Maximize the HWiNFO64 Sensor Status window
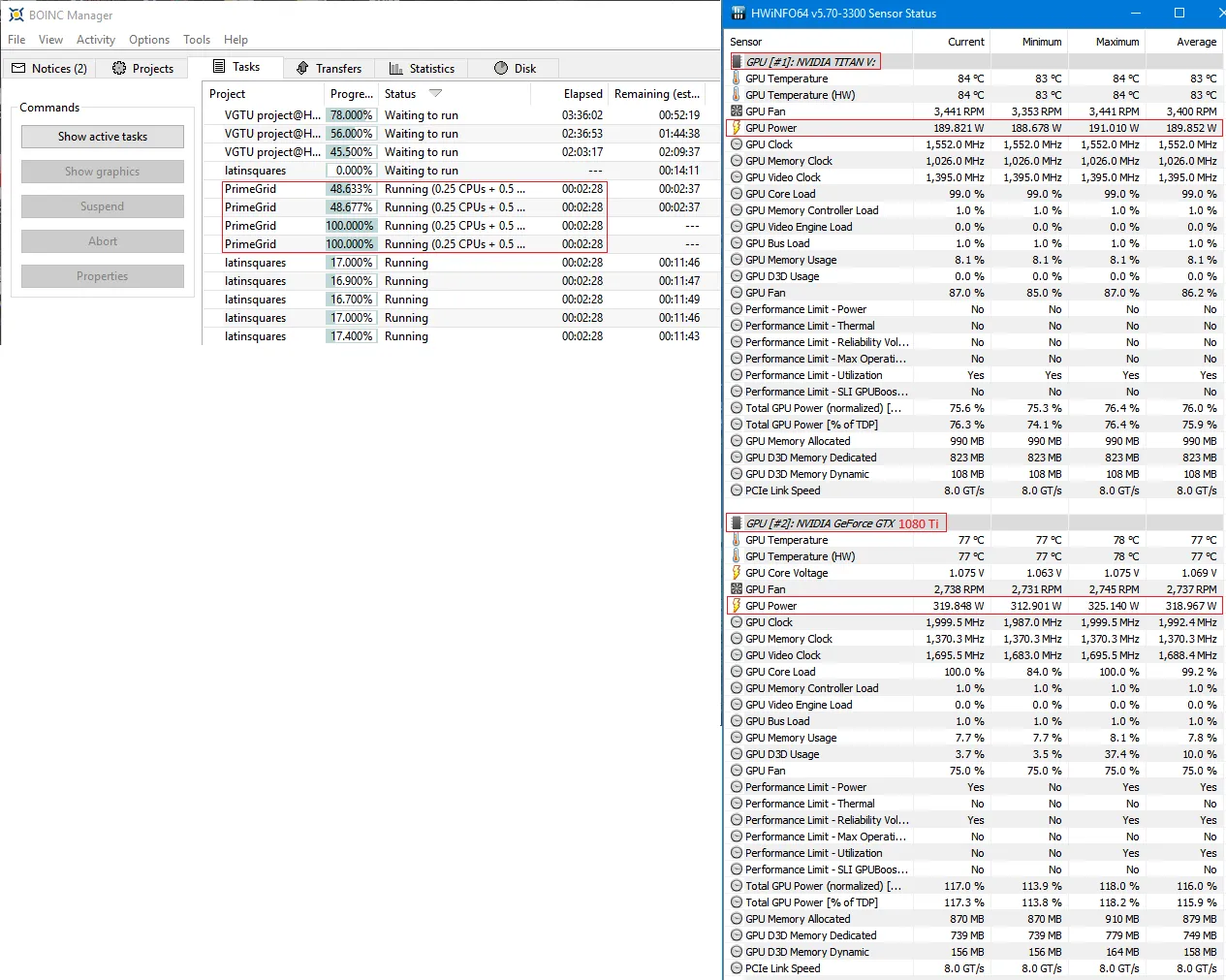This screenshot has width=1226, height=980. tap(1179, 14)
